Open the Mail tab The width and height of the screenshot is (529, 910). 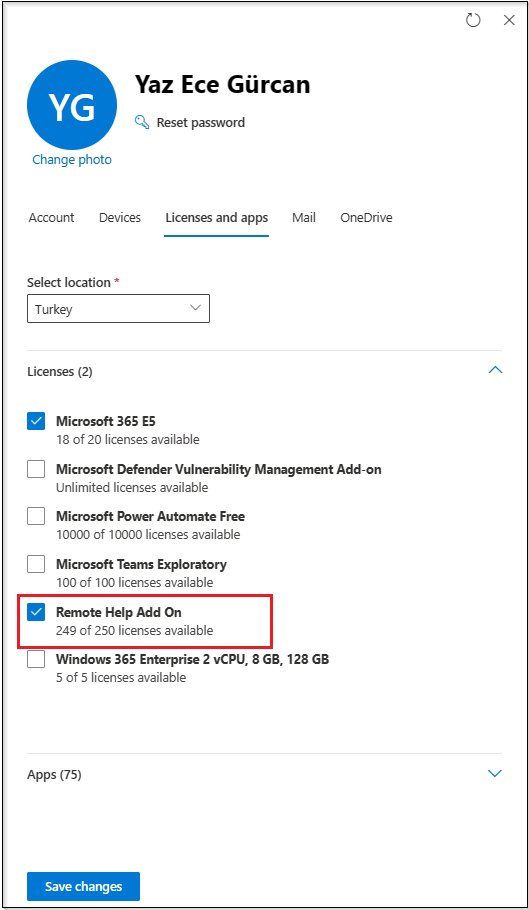coord(304,218)
